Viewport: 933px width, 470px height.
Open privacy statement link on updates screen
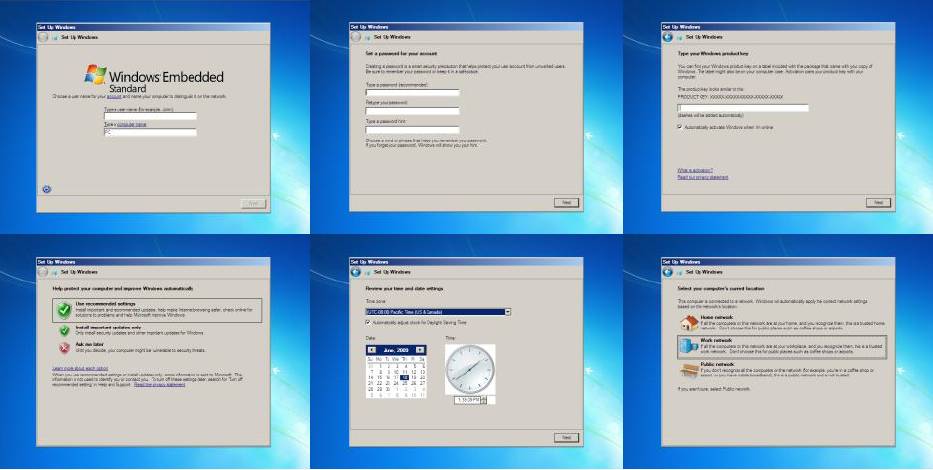(x=159, y=385)
